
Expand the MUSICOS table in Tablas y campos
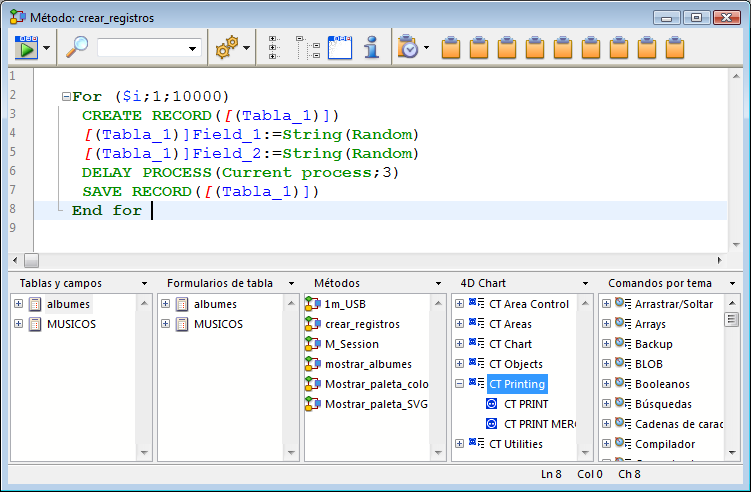tap(18, 324)
